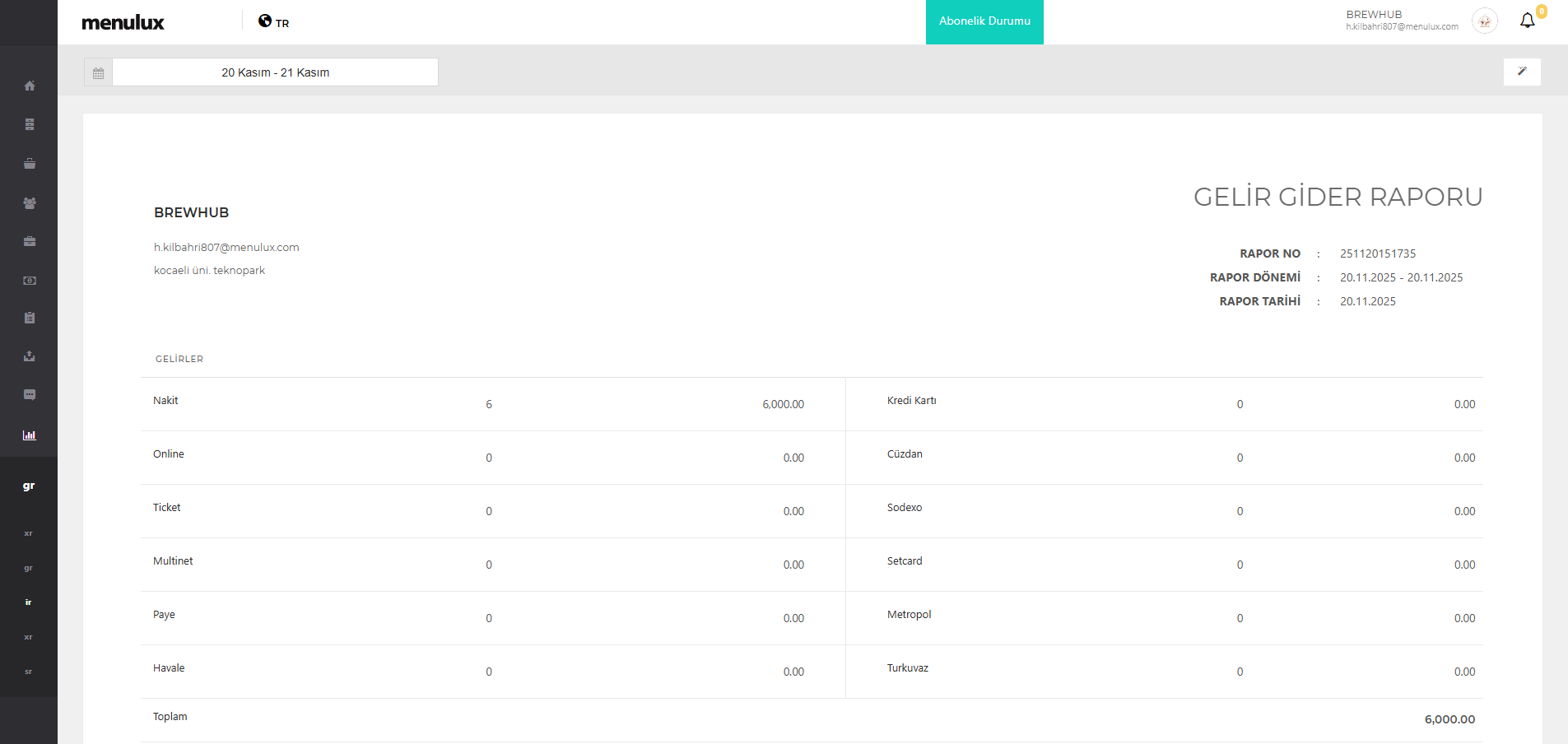The image size is (1568, 744).
Task: Select the 'sr' report submenu item
Action: tap(29, 672)
